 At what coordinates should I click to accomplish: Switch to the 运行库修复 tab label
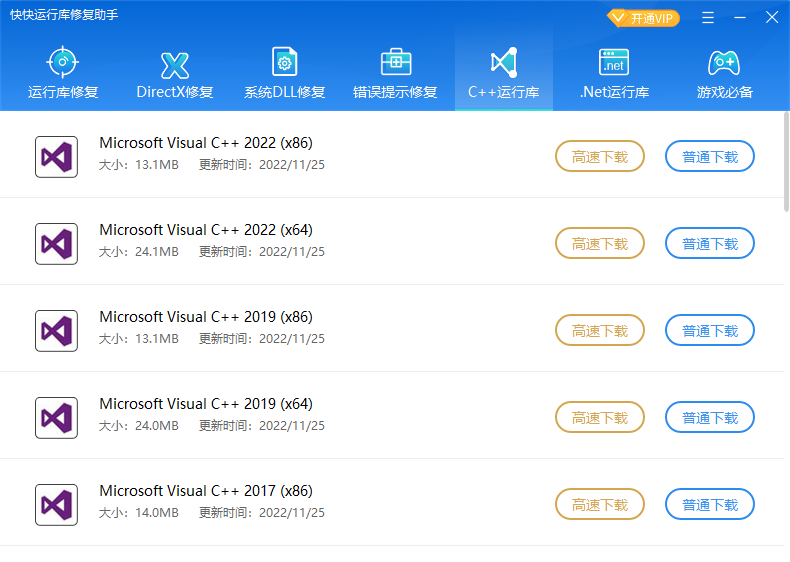[63, 92]
